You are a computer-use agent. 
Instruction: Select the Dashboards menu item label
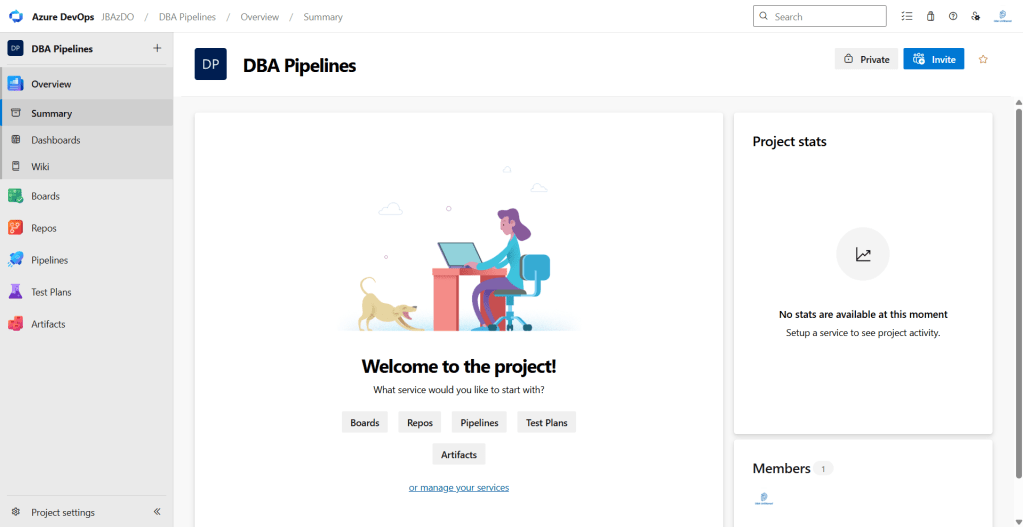point(56,140)
